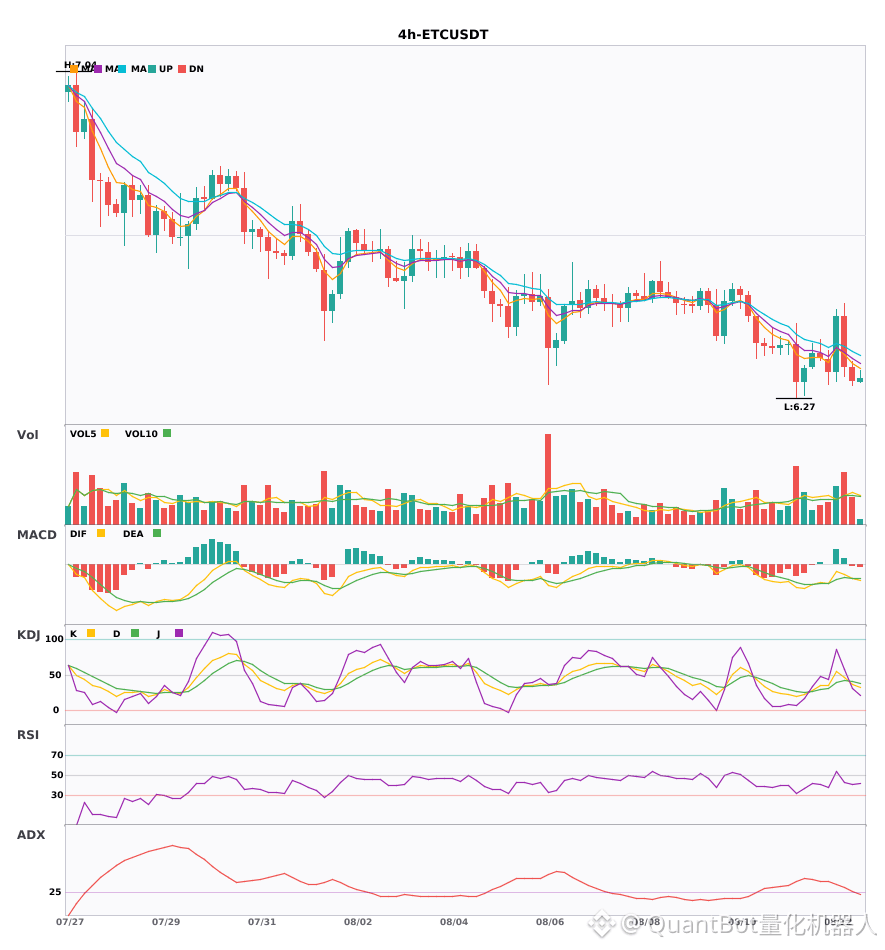Click the RSI axis value 70
The width and height of the screenshot is (885, 950).
[57, 755]
